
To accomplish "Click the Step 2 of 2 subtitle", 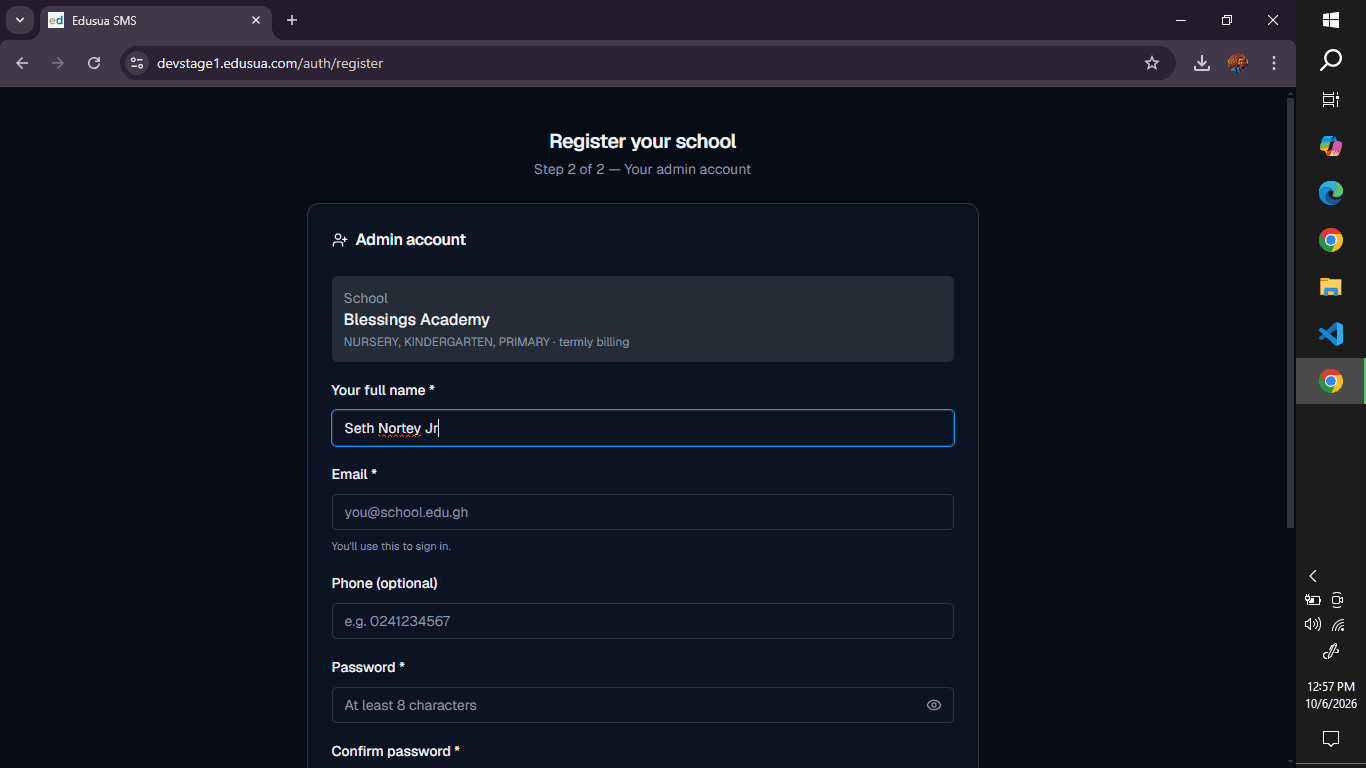I will click(x=643, y=169).
